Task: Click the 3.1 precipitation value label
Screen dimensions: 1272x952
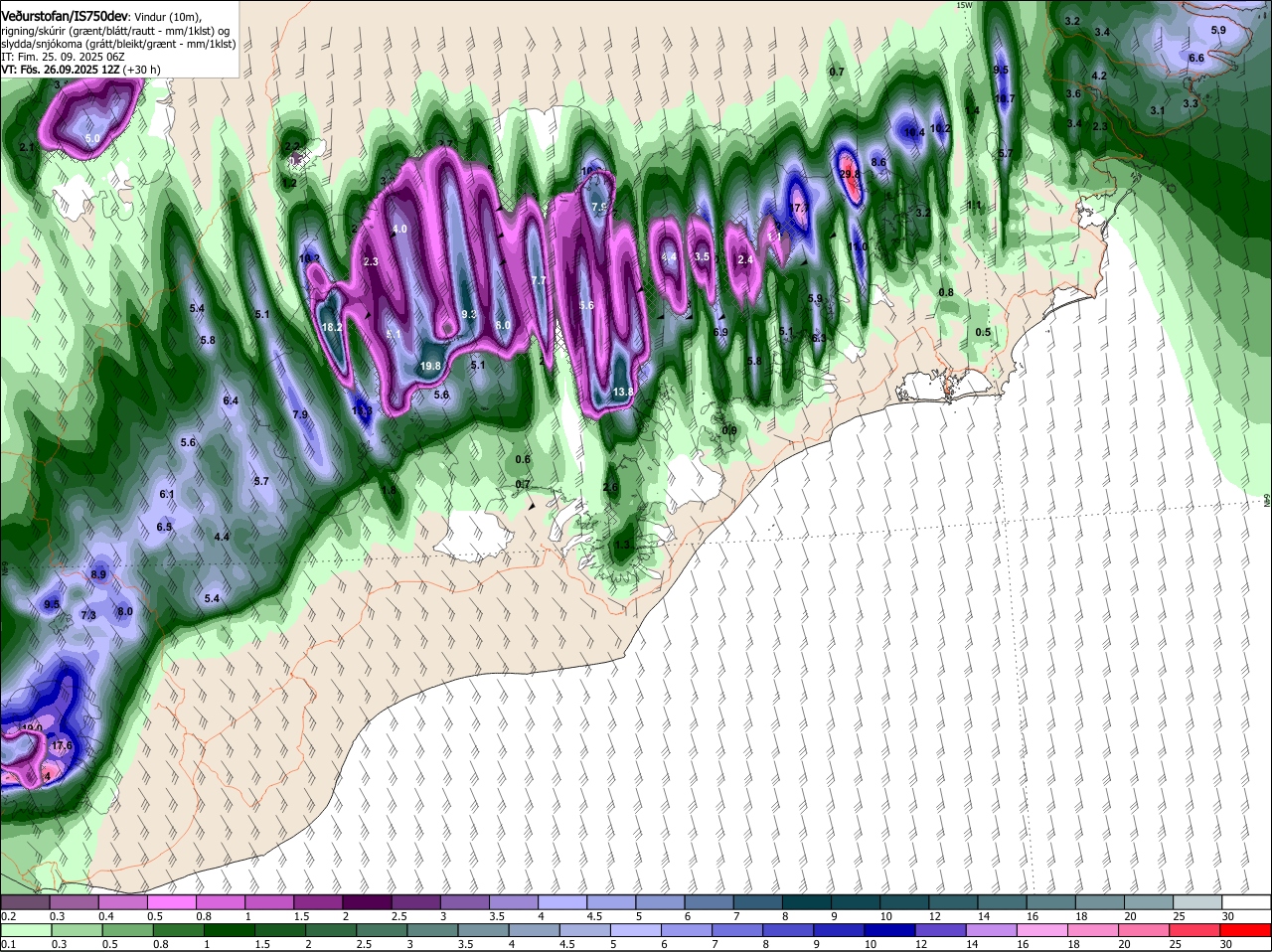Action: click(1157, 110)
